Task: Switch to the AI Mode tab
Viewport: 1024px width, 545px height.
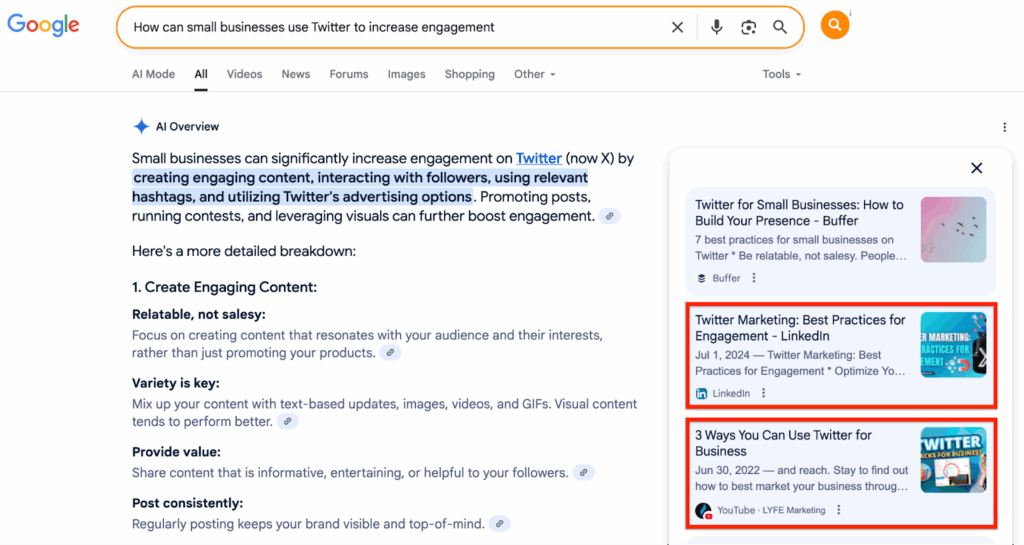Action: click(153, 74)
